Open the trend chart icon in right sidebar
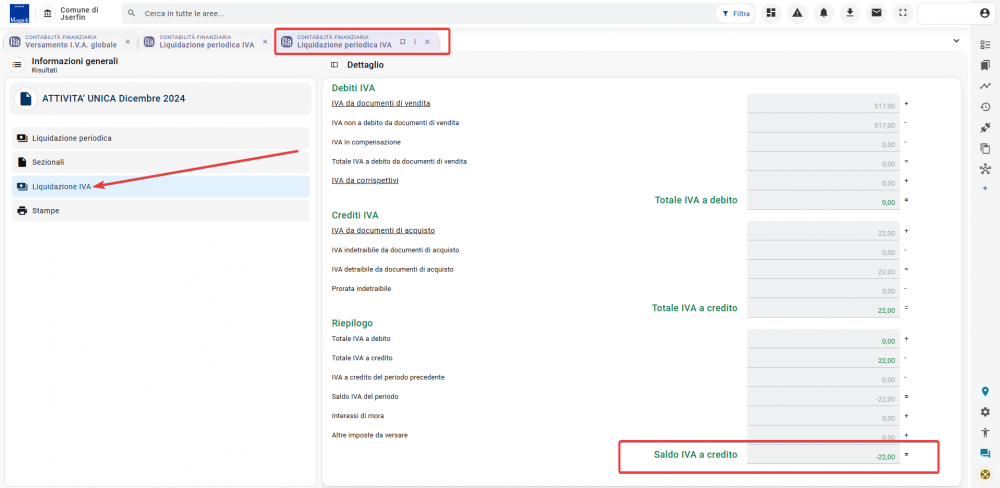The width and height of the screenshot is (1000, 488). point(985,85)
